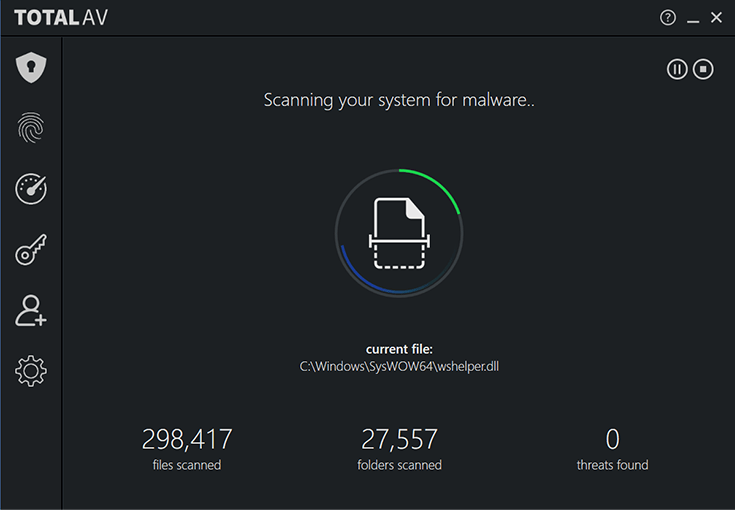Screen dimensions: 735x510
Task: Open the add user referral section
Action: pos(31,310)
